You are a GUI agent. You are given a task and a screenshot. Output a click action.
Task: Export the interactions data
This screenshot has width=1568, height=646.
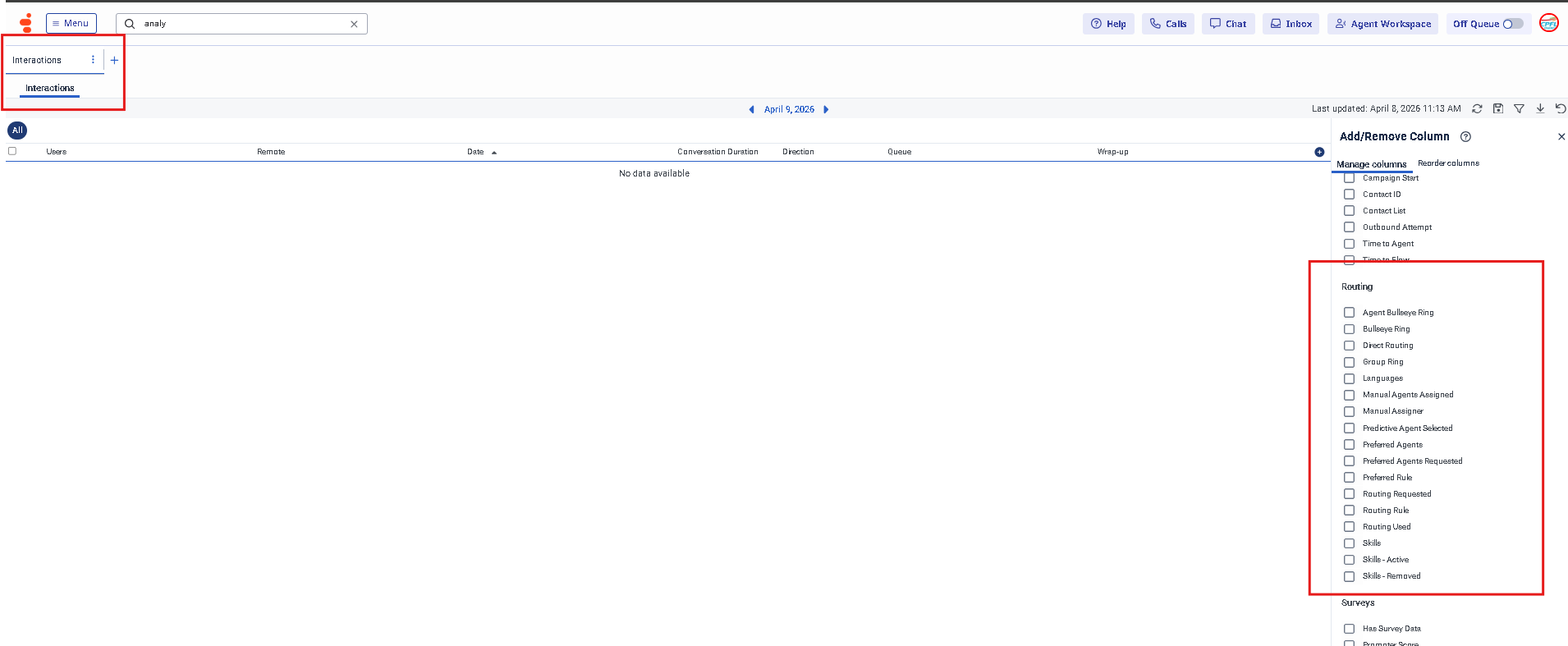[1540, 108]
